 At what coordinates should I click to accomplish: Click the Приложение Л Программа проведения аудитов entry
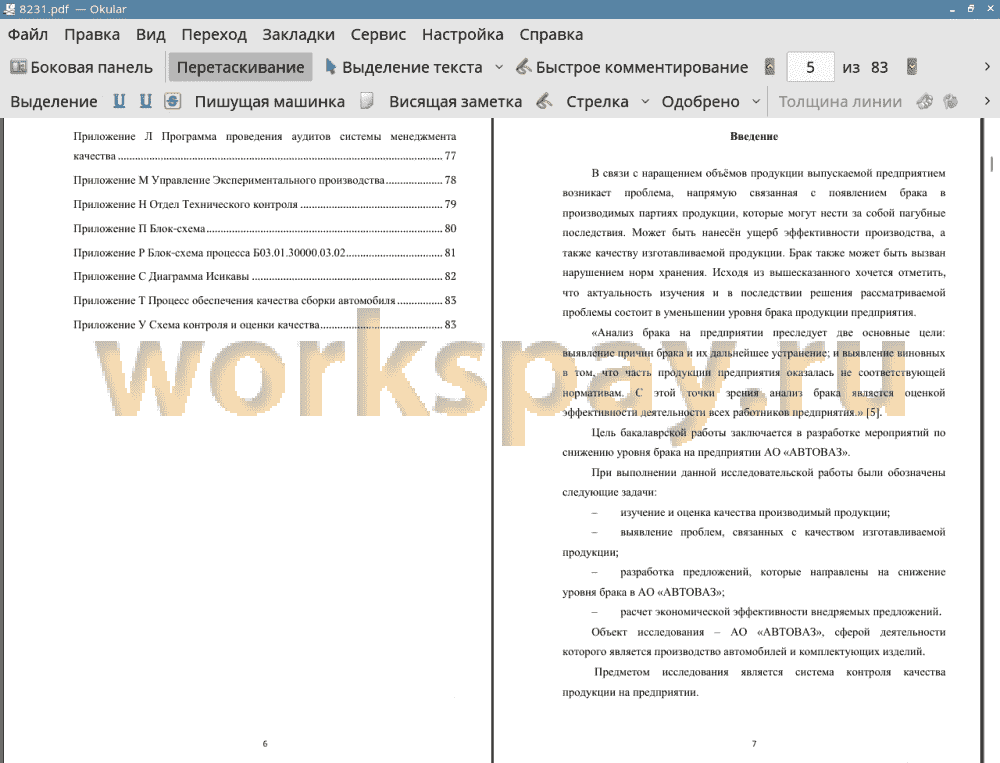(265, 146)
